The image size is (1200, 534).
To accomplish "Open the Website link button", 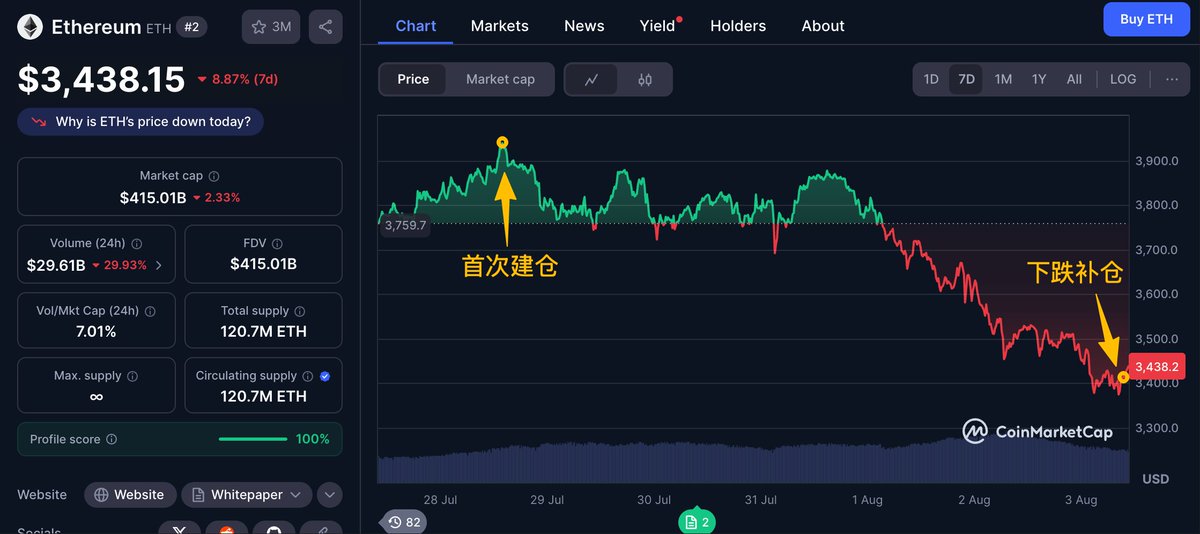I will 130,495.
